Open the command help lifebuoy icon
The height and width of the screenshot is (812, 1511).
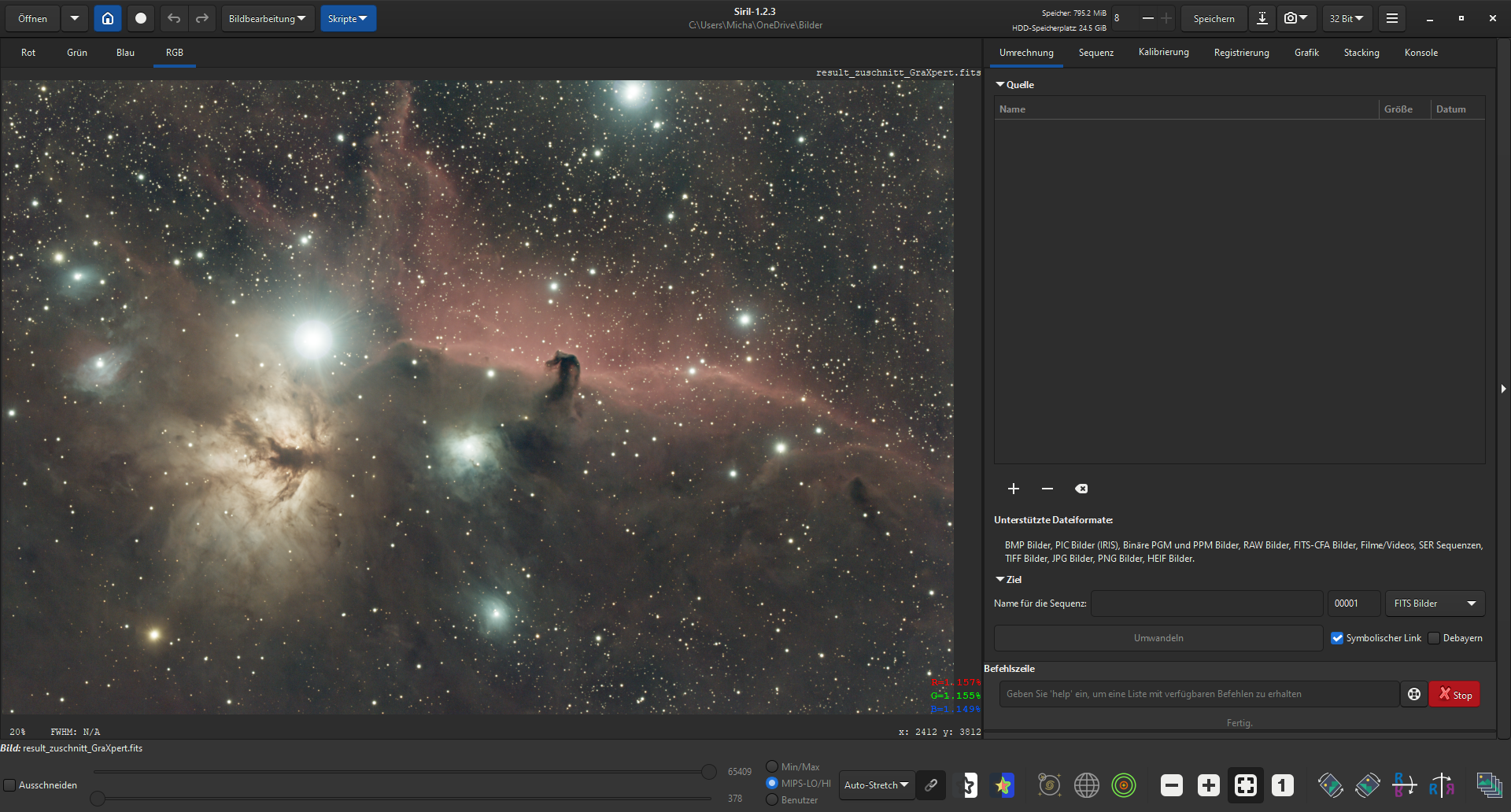[1414, 694]
